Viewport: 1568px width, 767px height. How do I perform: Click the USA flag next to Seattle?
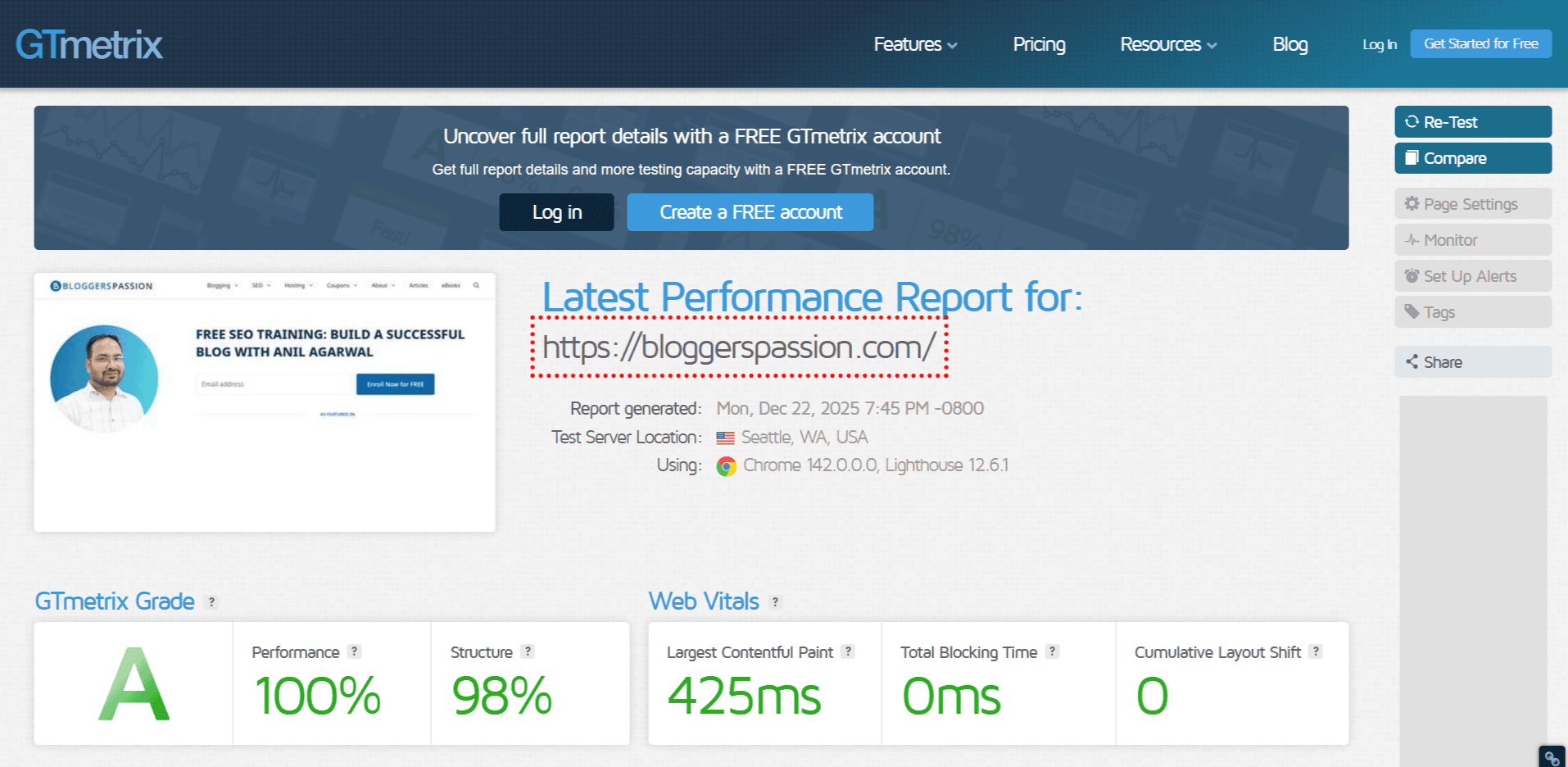point(725,437)
